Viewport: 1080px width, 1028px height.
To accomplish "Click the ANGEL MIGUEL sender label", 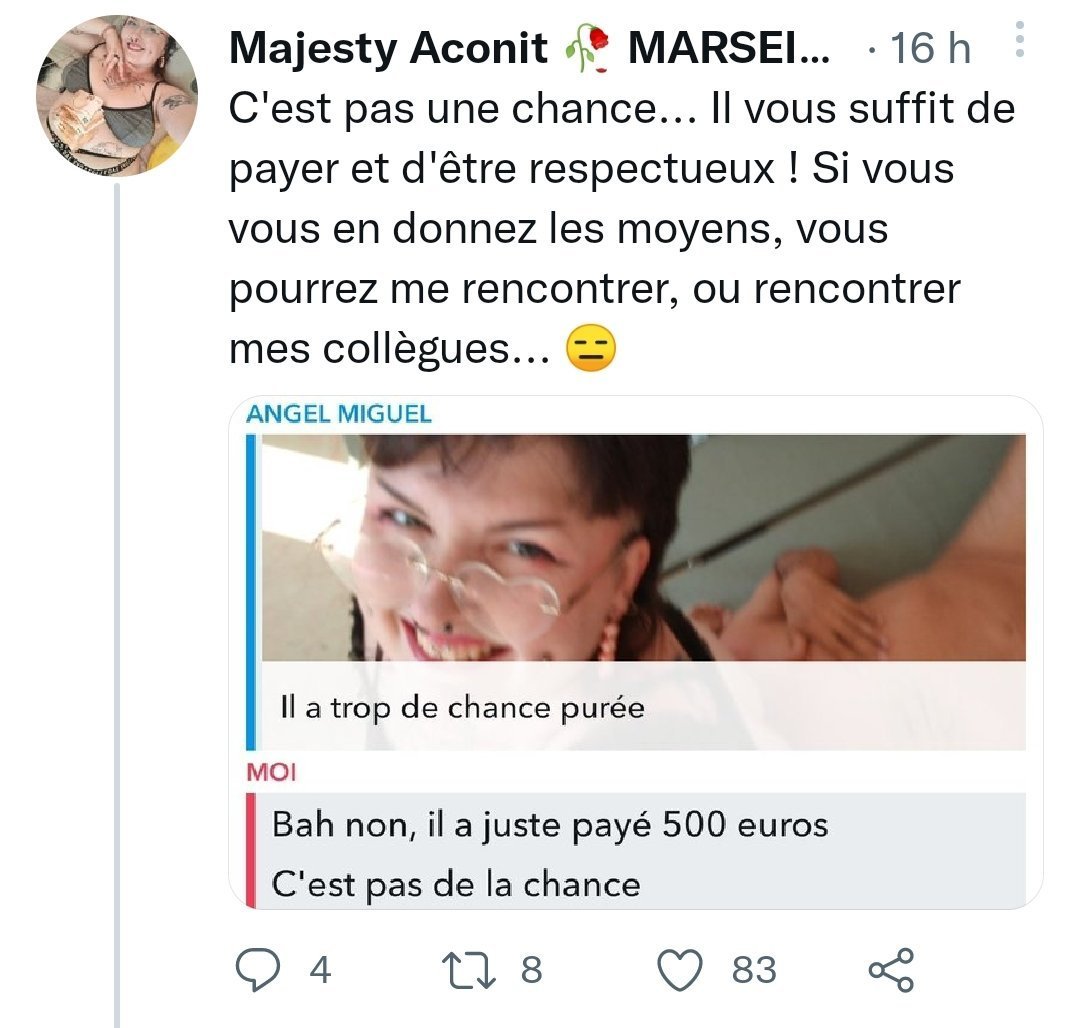I will coord(339,414).
